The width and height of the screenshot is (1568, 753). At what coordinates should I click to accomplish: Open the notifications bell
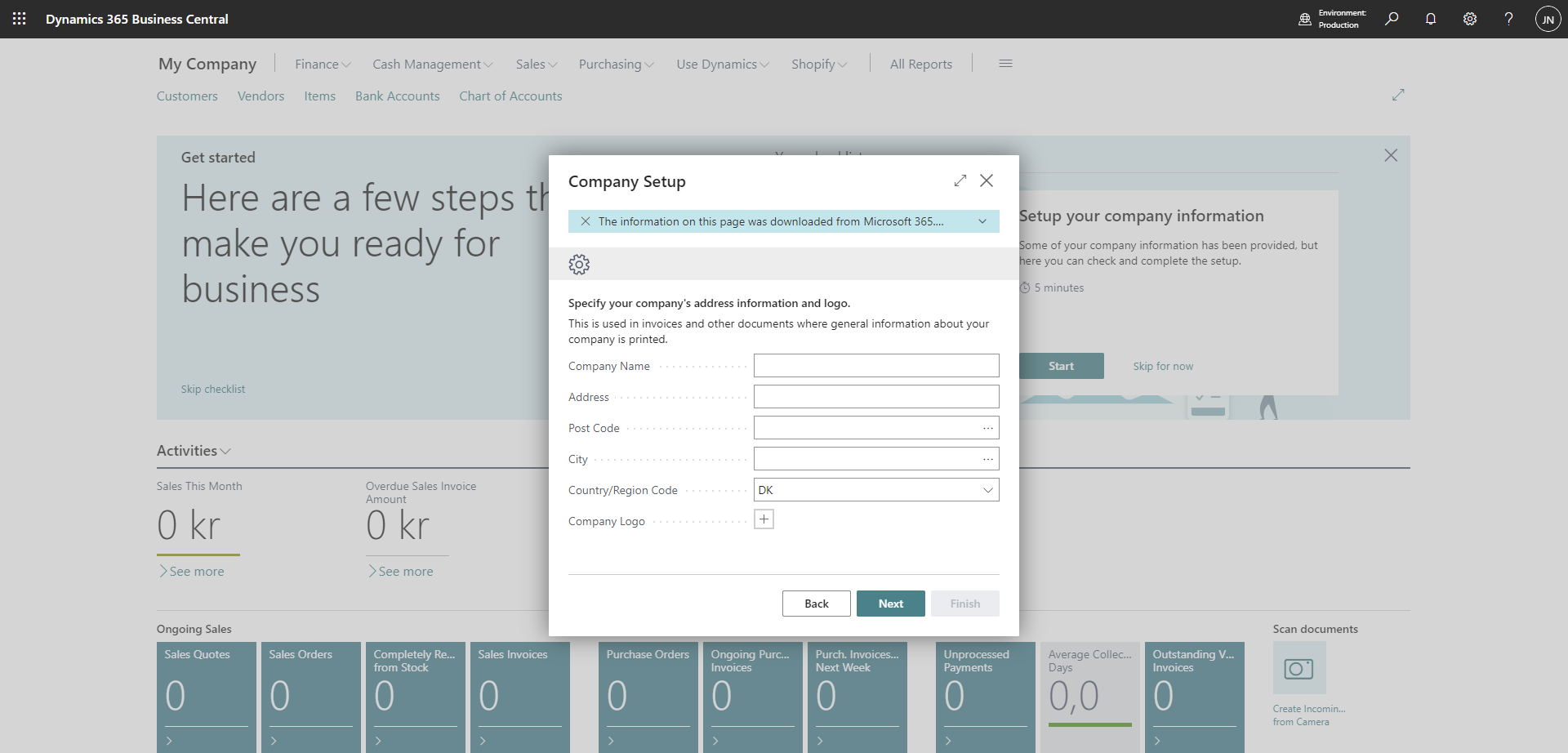point(1431,19)
